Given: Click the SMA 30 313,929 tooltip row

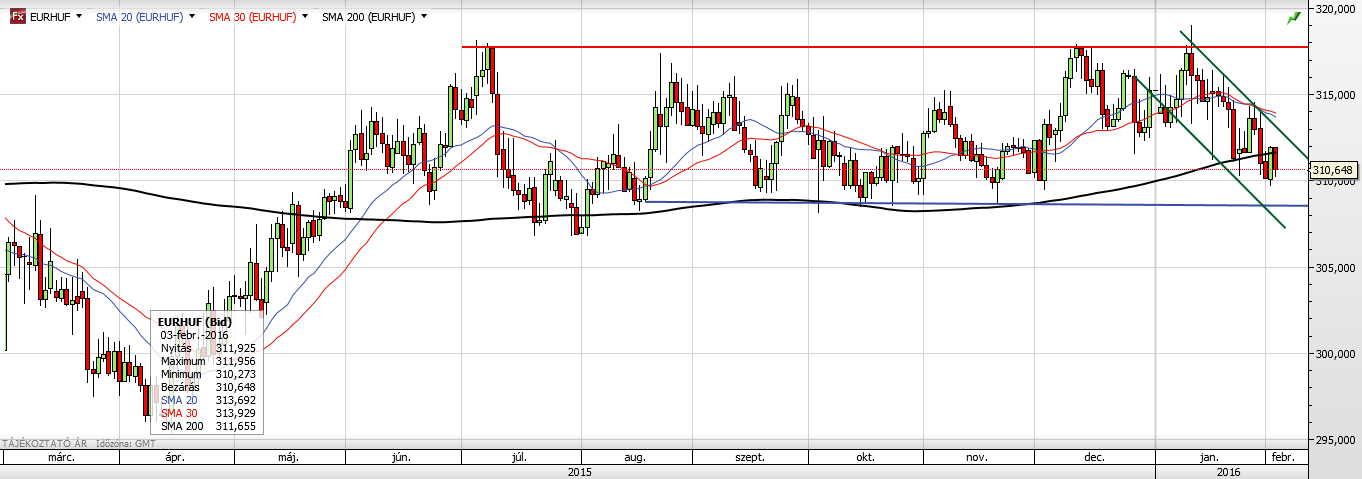Looking at the screenshot, I should (x=207, y=412).
